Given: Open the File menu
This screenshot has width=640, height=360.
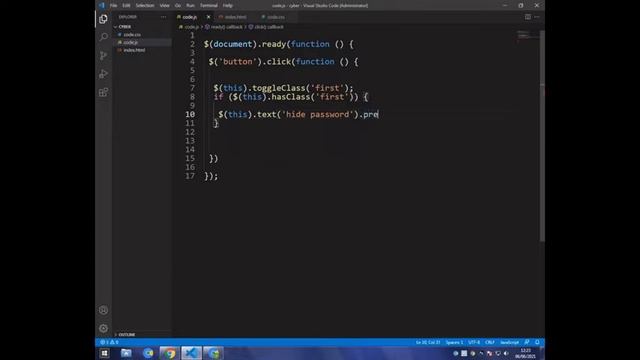Looking at the screenshot, I should [113, 6].
